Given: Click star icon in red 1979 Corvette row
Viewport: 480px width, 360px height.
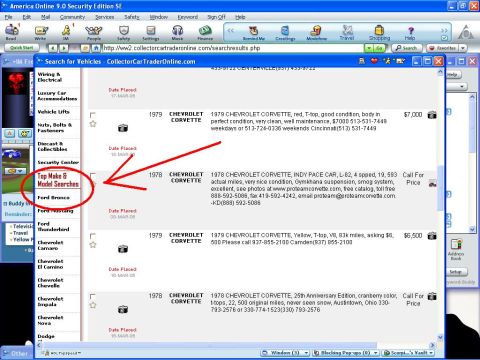Looking at the screenshot, I should coord(93,124).
